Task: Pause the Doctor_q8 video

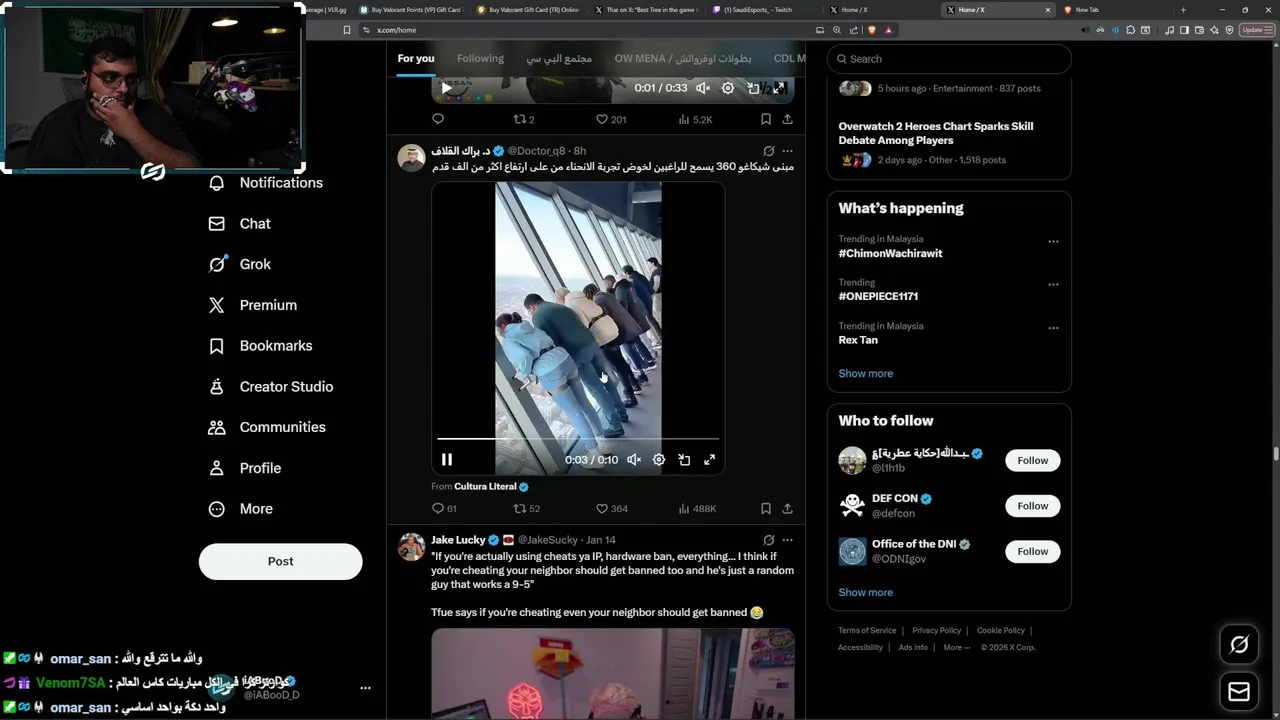Action: coord(447,460)
